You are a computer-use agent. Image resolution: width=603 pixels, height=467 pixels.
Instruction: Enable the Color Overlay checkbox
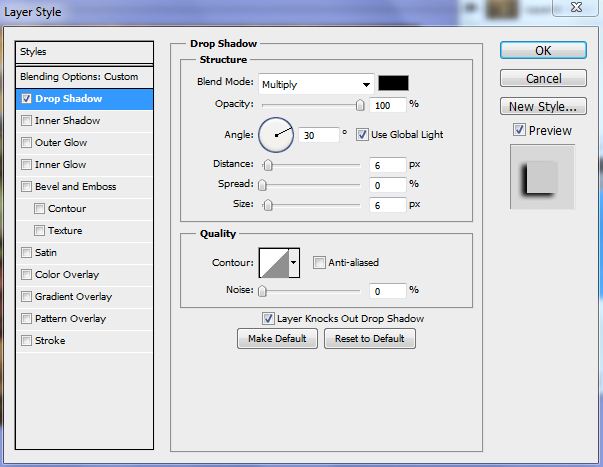click(x=26, y=274)
